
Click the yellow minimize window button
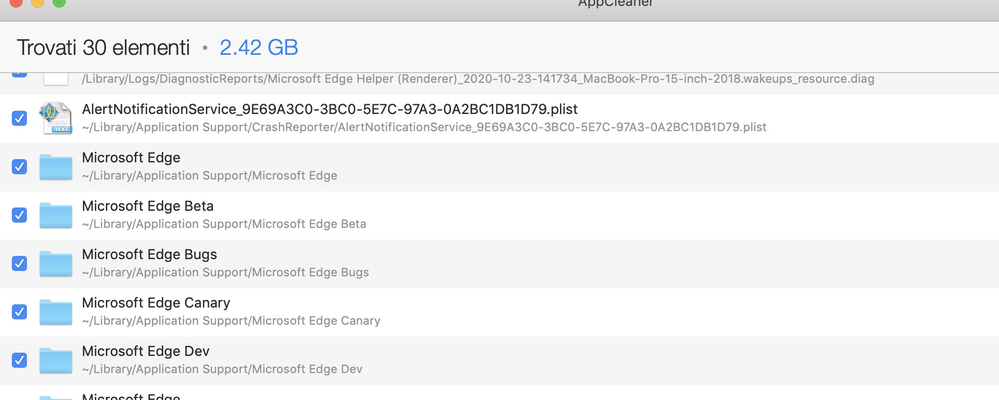(x=38, y=3)
